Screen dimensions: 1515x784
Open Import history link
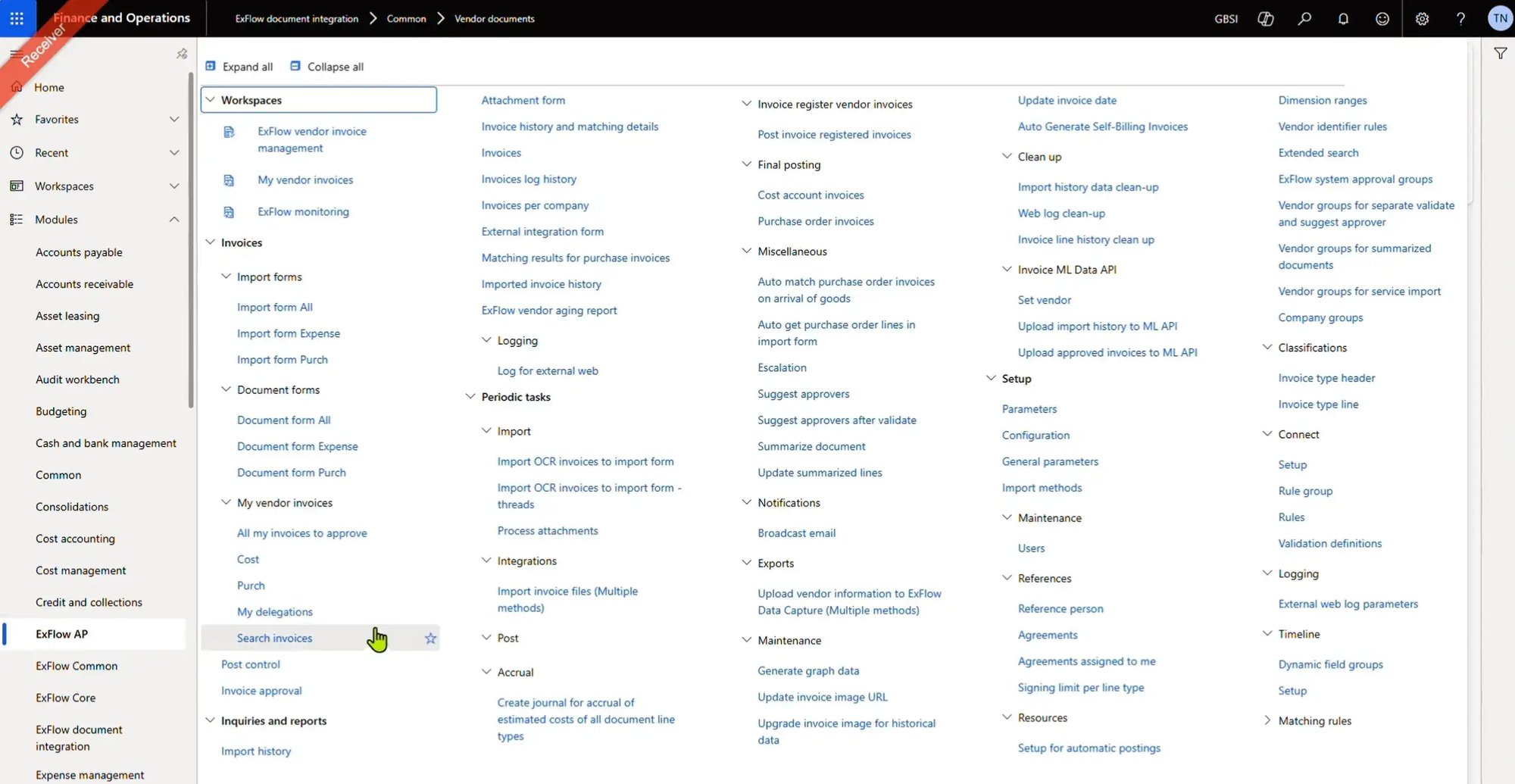[x=256, y=751]
